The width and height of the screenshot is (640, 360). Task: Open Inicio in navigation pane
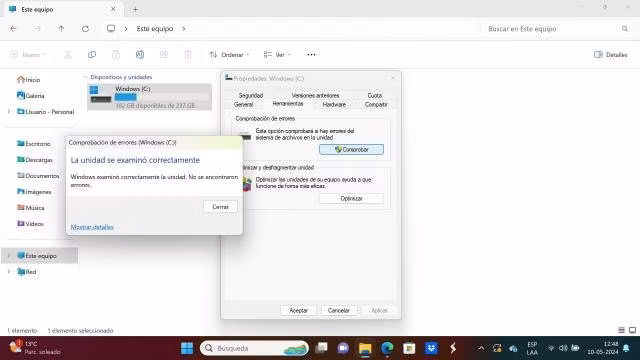coord(29,80)
